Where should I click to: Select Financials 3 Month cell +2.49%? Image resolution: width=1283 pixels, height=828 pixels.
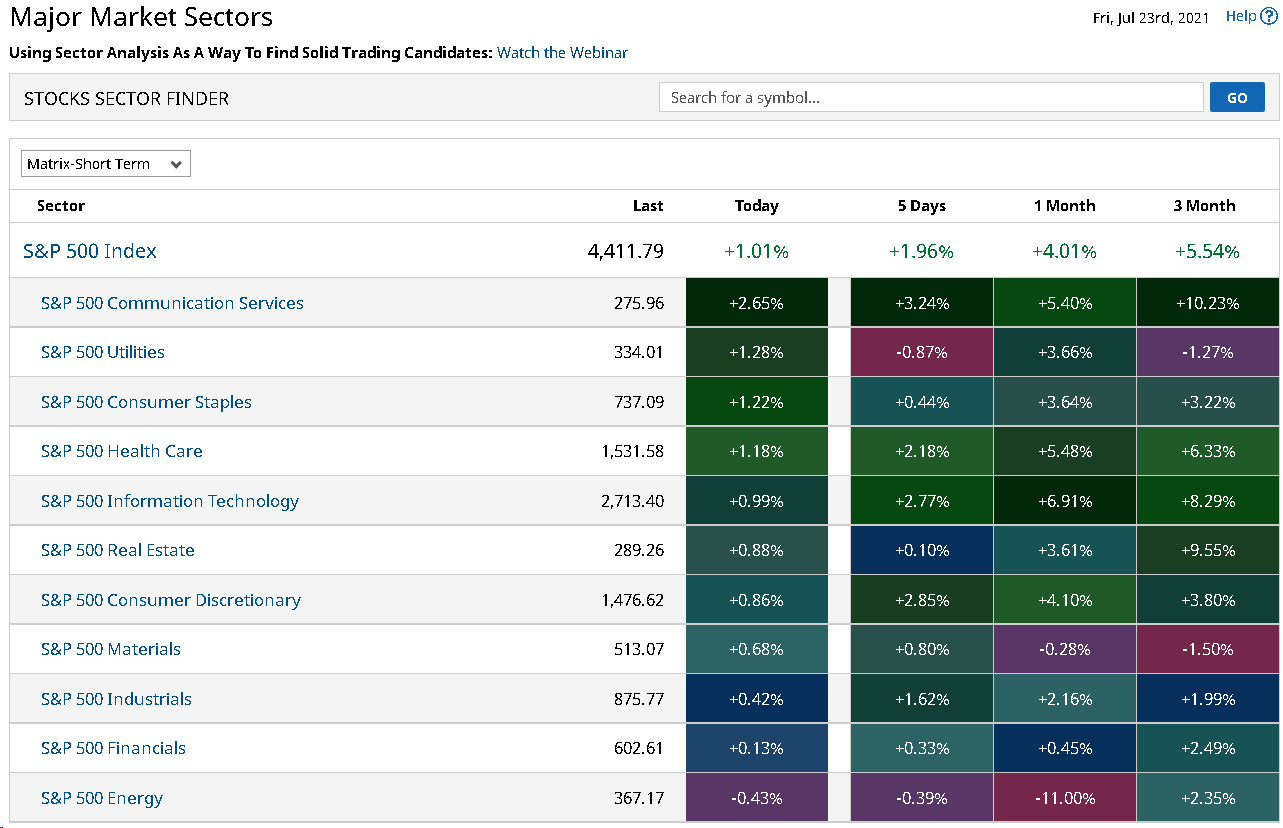pos(1208,748)
